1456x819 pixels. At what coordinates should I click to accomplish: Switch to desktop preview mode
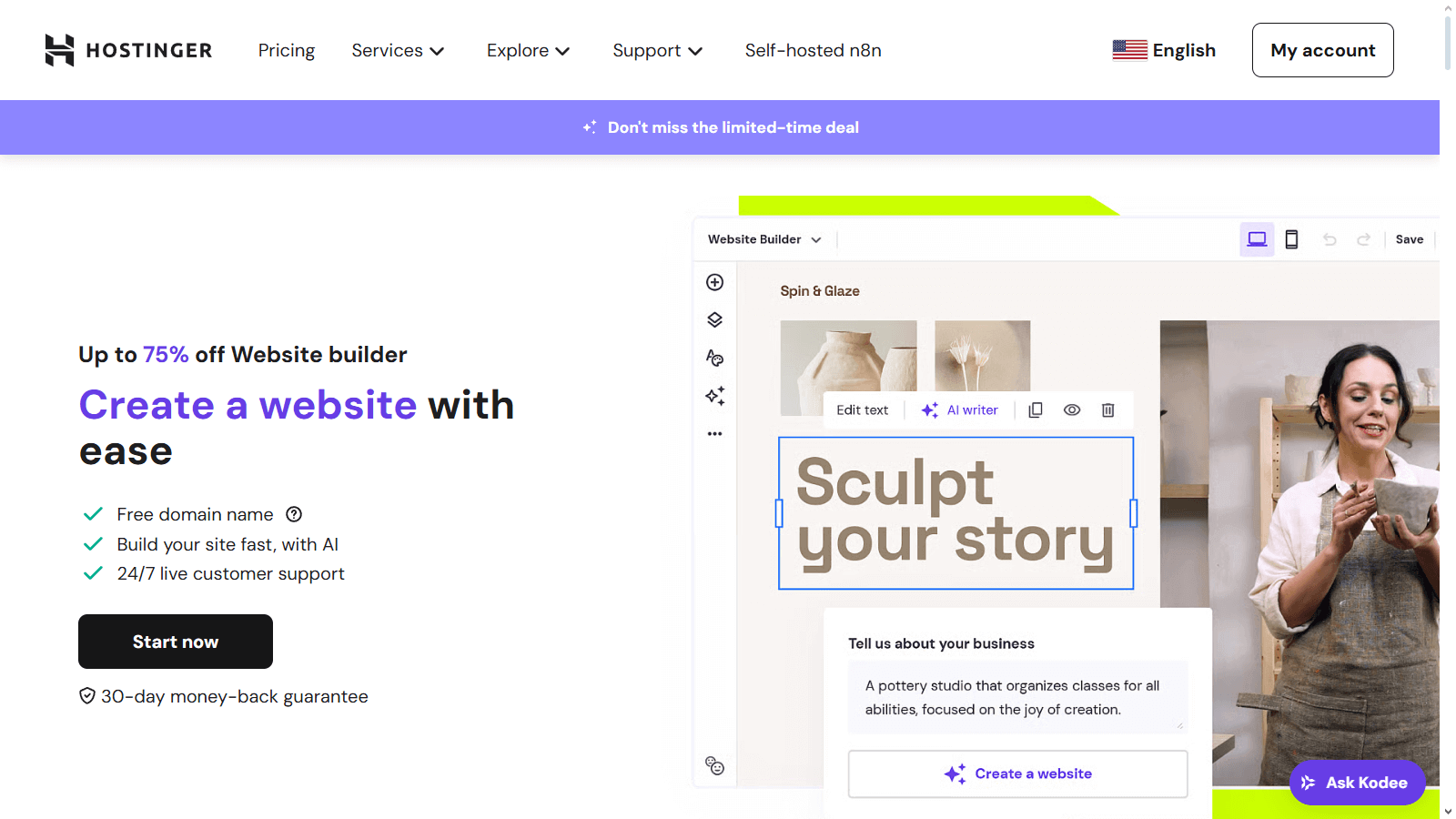(x=1257, y=239)
